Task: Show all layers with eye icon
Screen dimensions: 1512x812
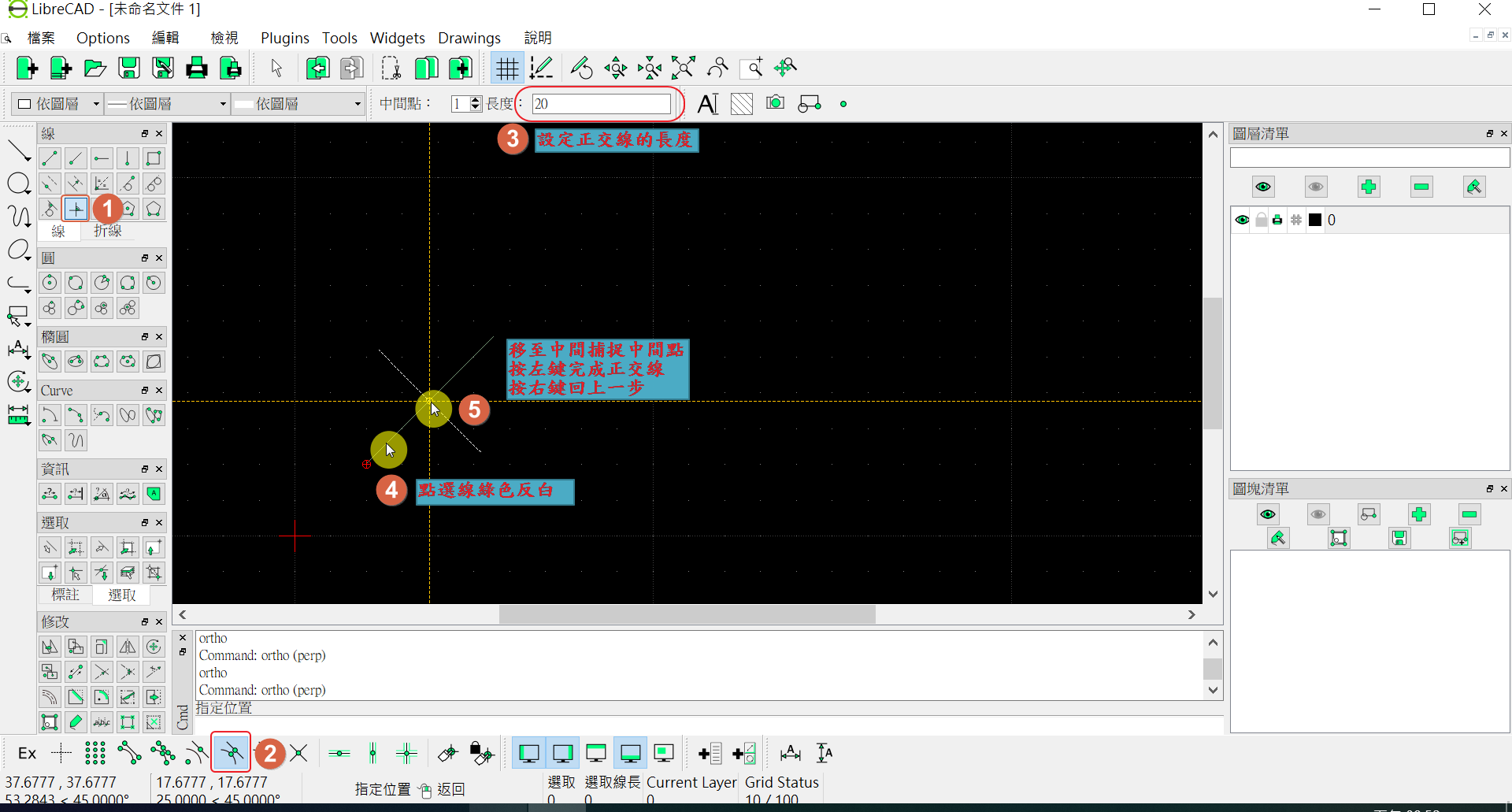Action: [1263, 187]
